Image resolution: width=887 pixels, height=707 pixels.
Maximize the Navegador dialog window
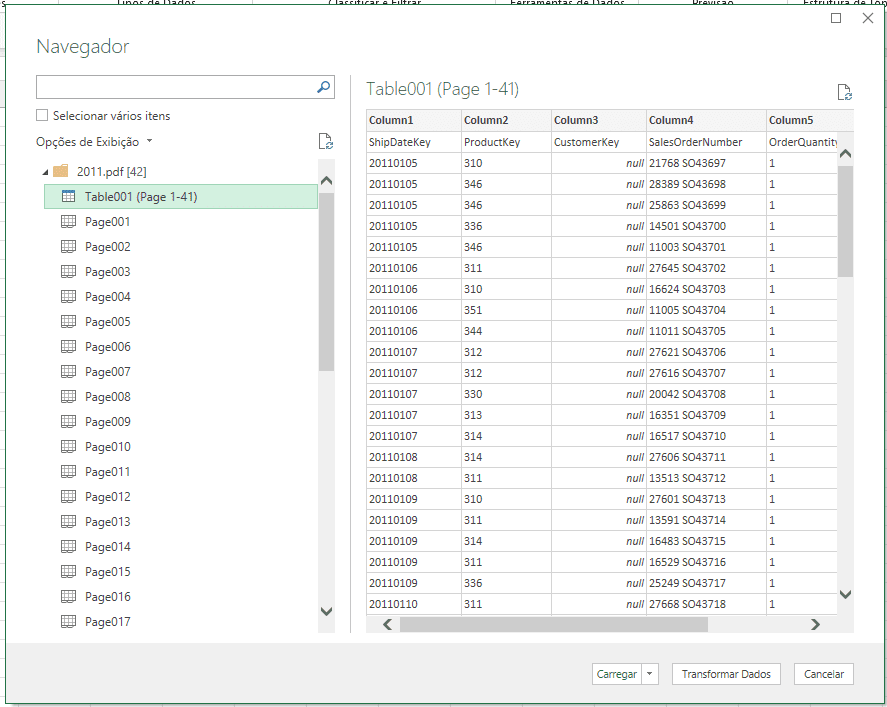click(x=836, y=18)
